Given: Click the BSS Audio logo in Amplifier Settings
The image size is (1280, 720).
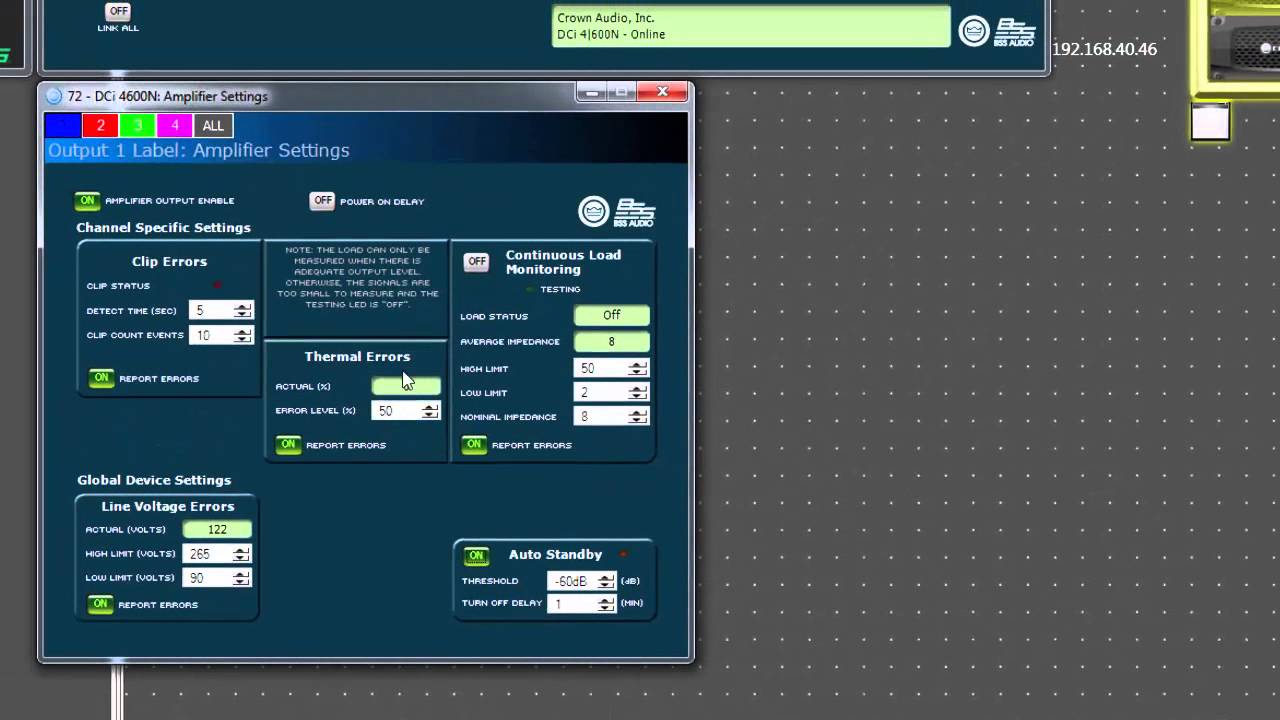Looking at the screenshot, I should [635, 211].
